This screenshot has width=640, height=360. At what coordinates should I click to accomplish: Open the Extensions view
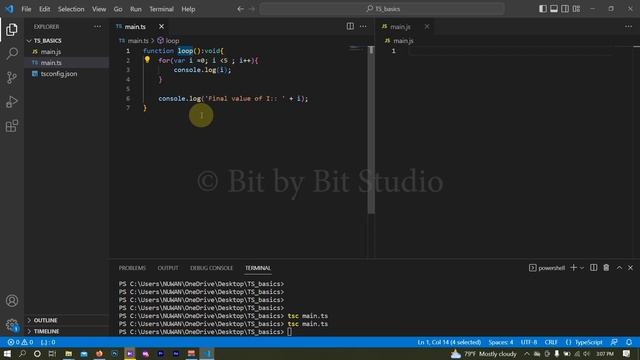click(12, 126)
